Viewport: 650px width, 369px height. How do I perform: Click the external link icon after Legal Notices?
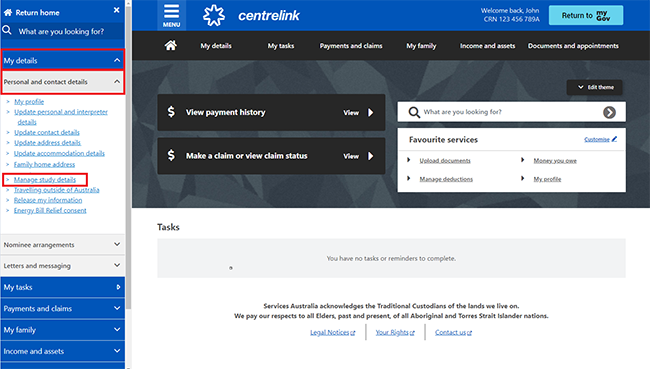tap(353, 333)
